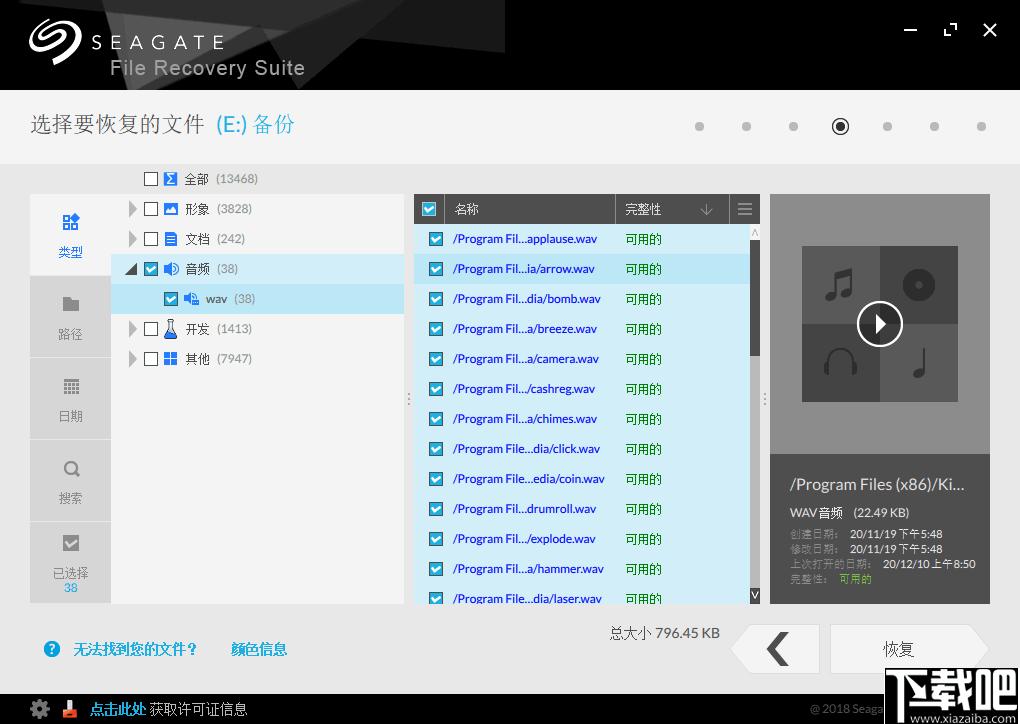Collapse the 音频 category tree node
This screenshot has height=724, width=1020.
131,269
